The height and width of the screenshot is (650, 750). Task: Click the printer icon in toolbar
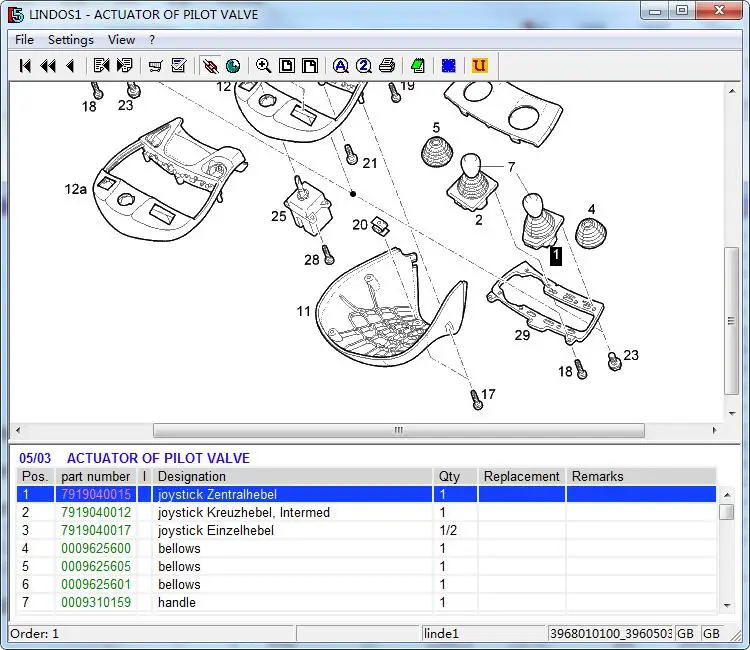click(x=387, y=66)
